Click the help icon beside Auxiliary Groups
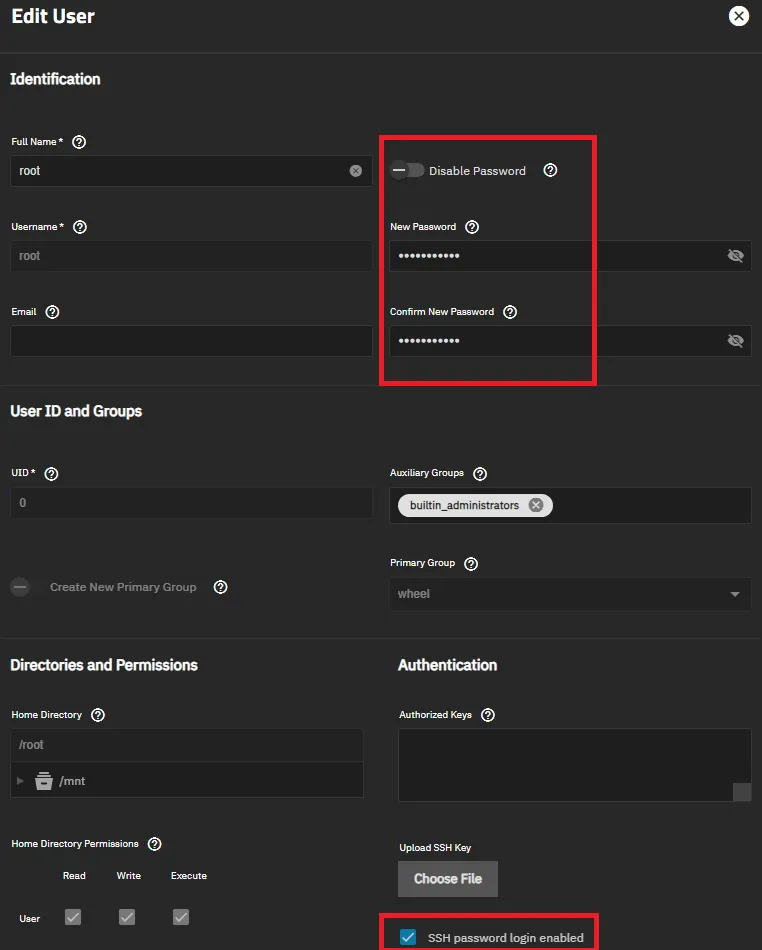 click(x=480, y=473)
